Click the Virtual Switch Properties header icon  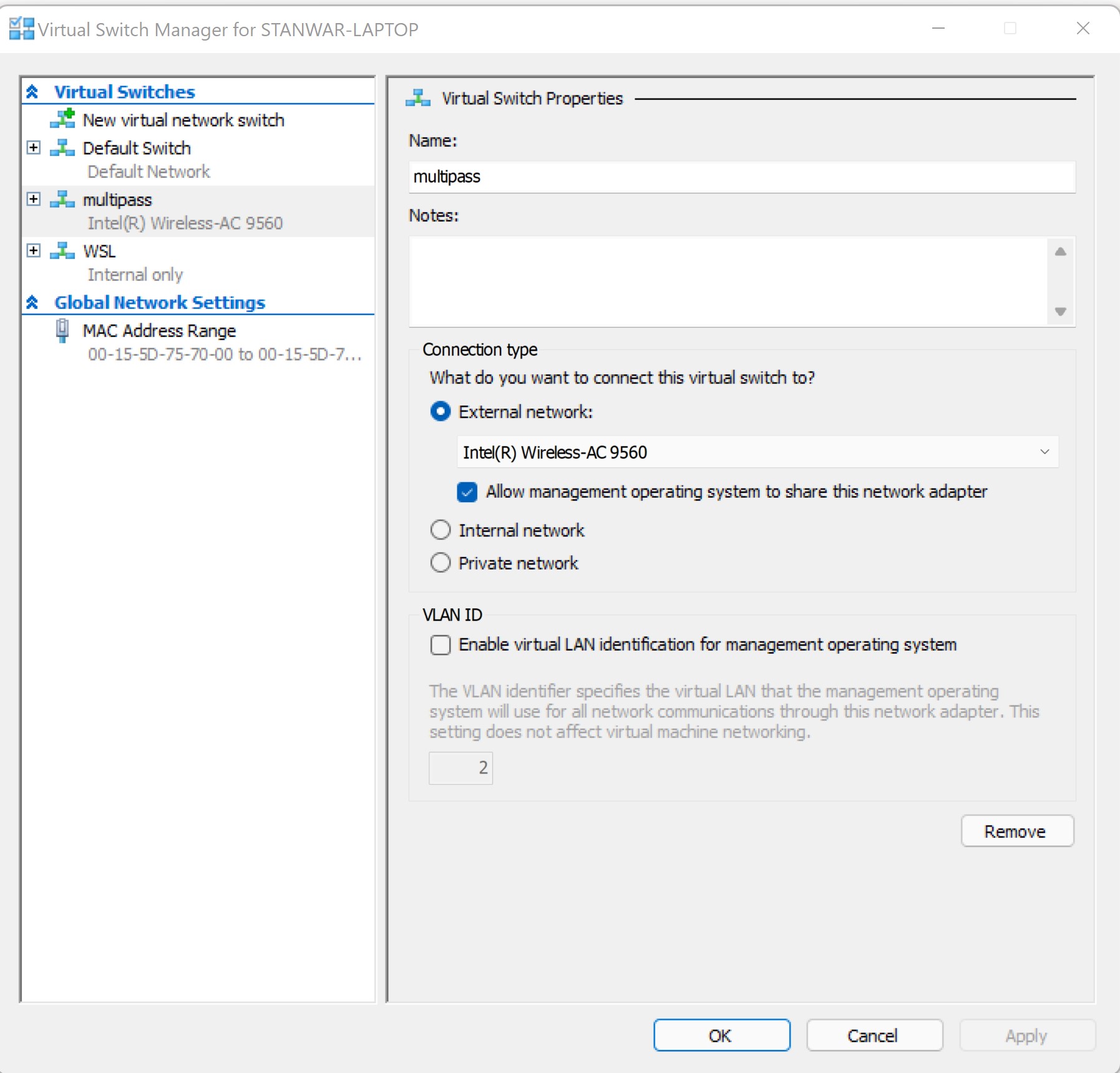pos(418,98)
